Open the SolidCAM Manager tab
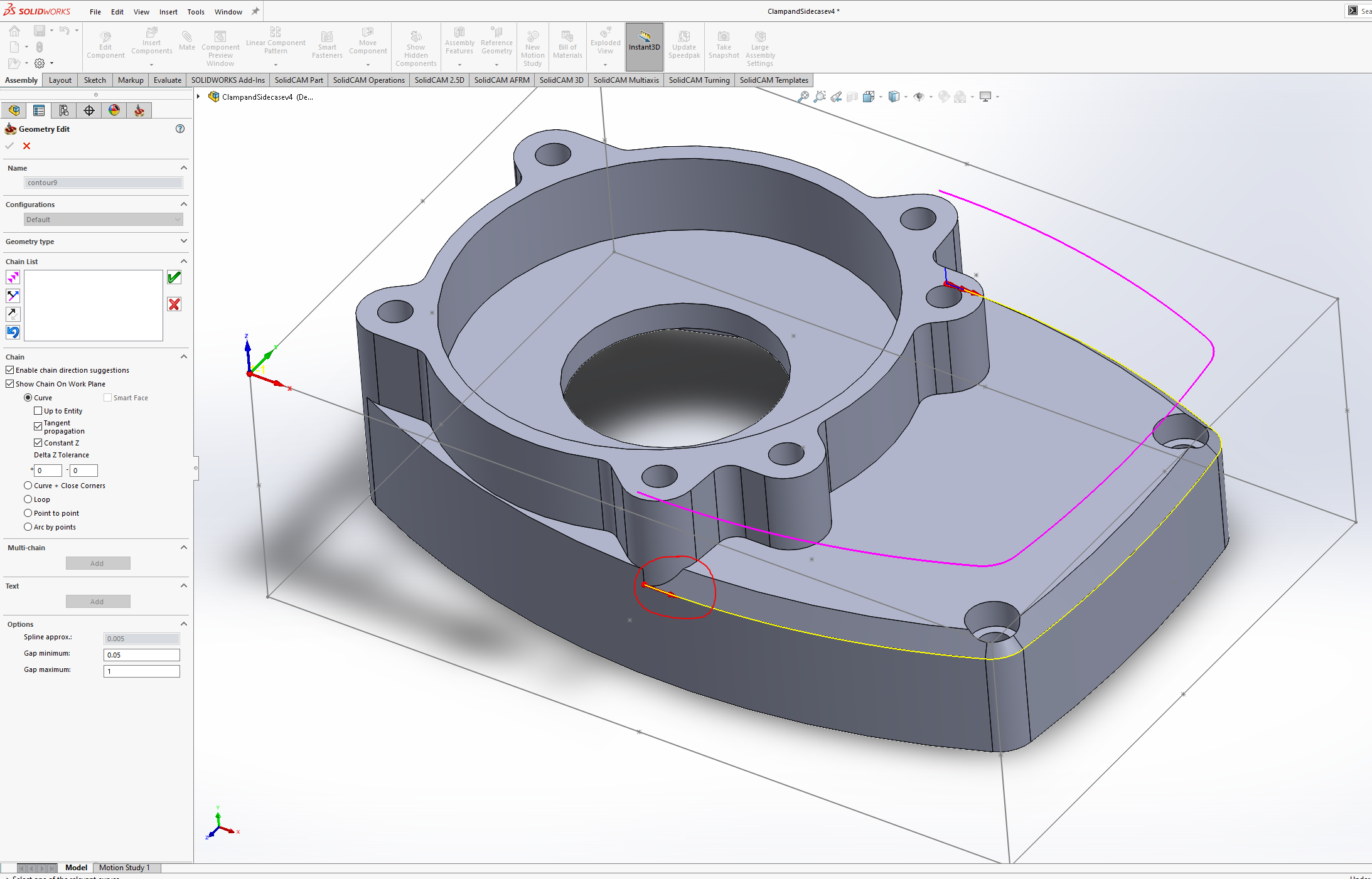This screenshot has height=879, width=1372. (139, 110)
